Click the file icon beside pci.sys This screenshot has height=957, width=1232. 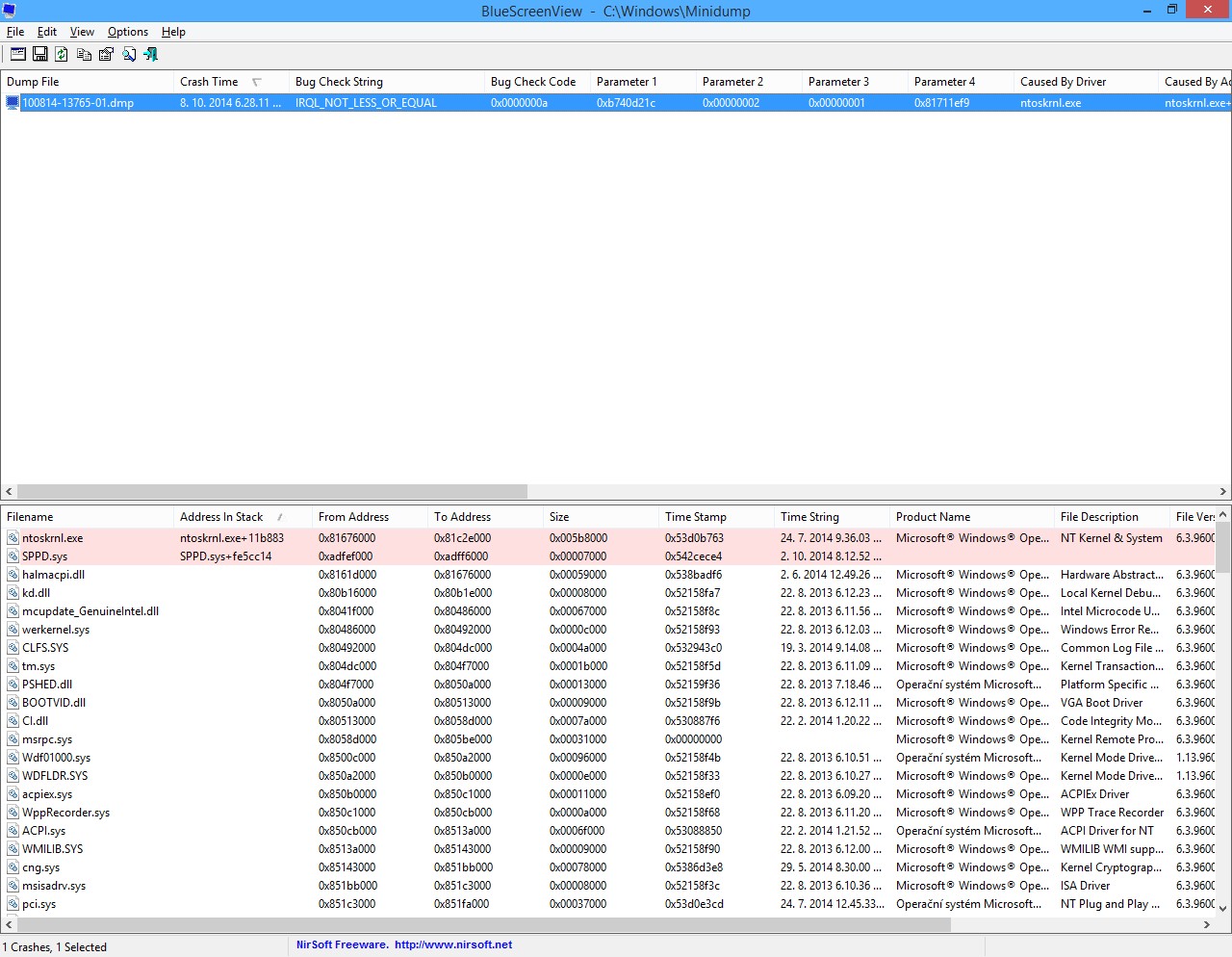[13, 904]
